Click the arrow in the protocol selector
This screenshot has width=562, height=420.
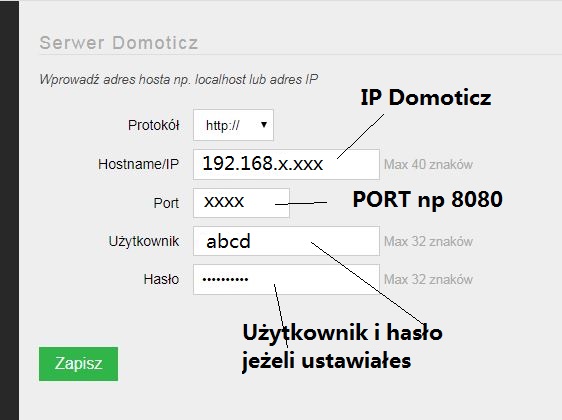point(264,125)
